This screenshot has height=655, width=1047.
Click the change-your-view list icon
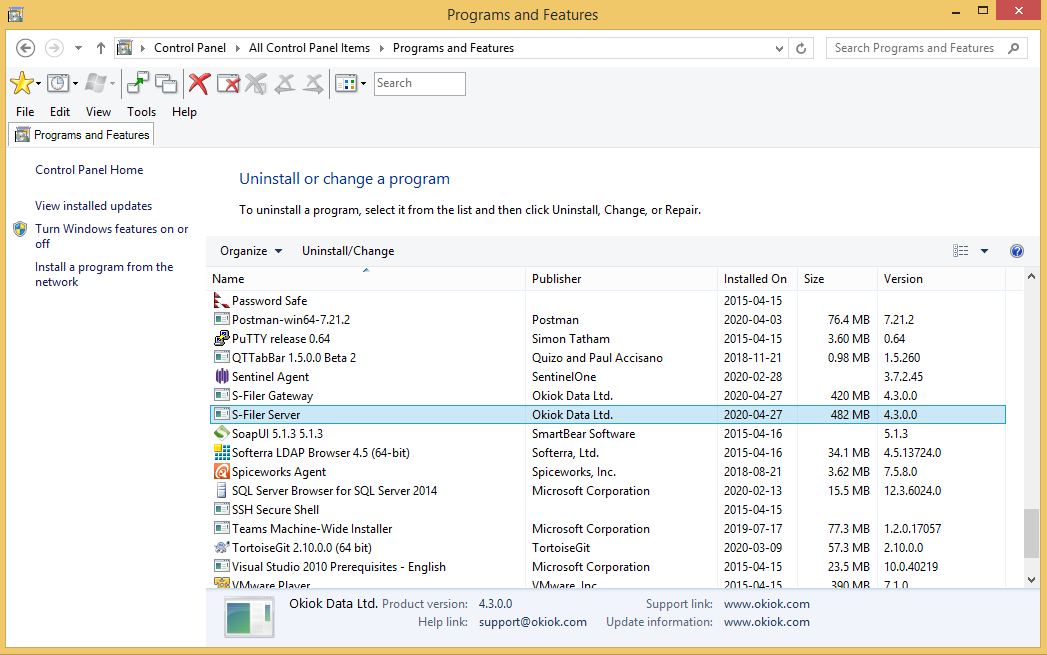point(960,251)
